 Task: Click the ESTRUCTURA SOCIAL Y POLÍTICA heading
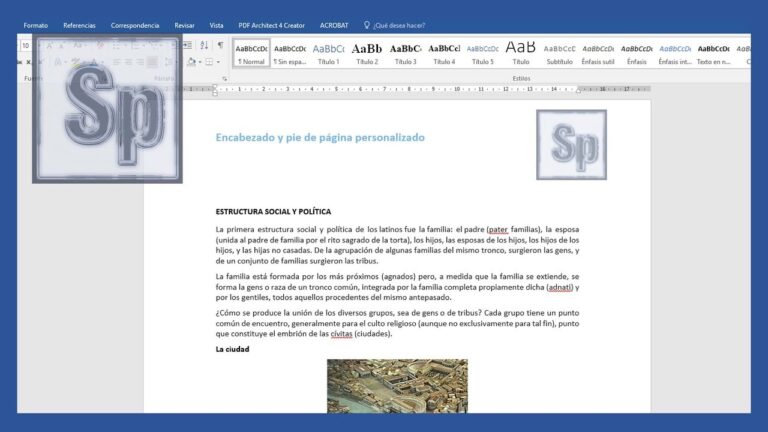pos(273,212)
